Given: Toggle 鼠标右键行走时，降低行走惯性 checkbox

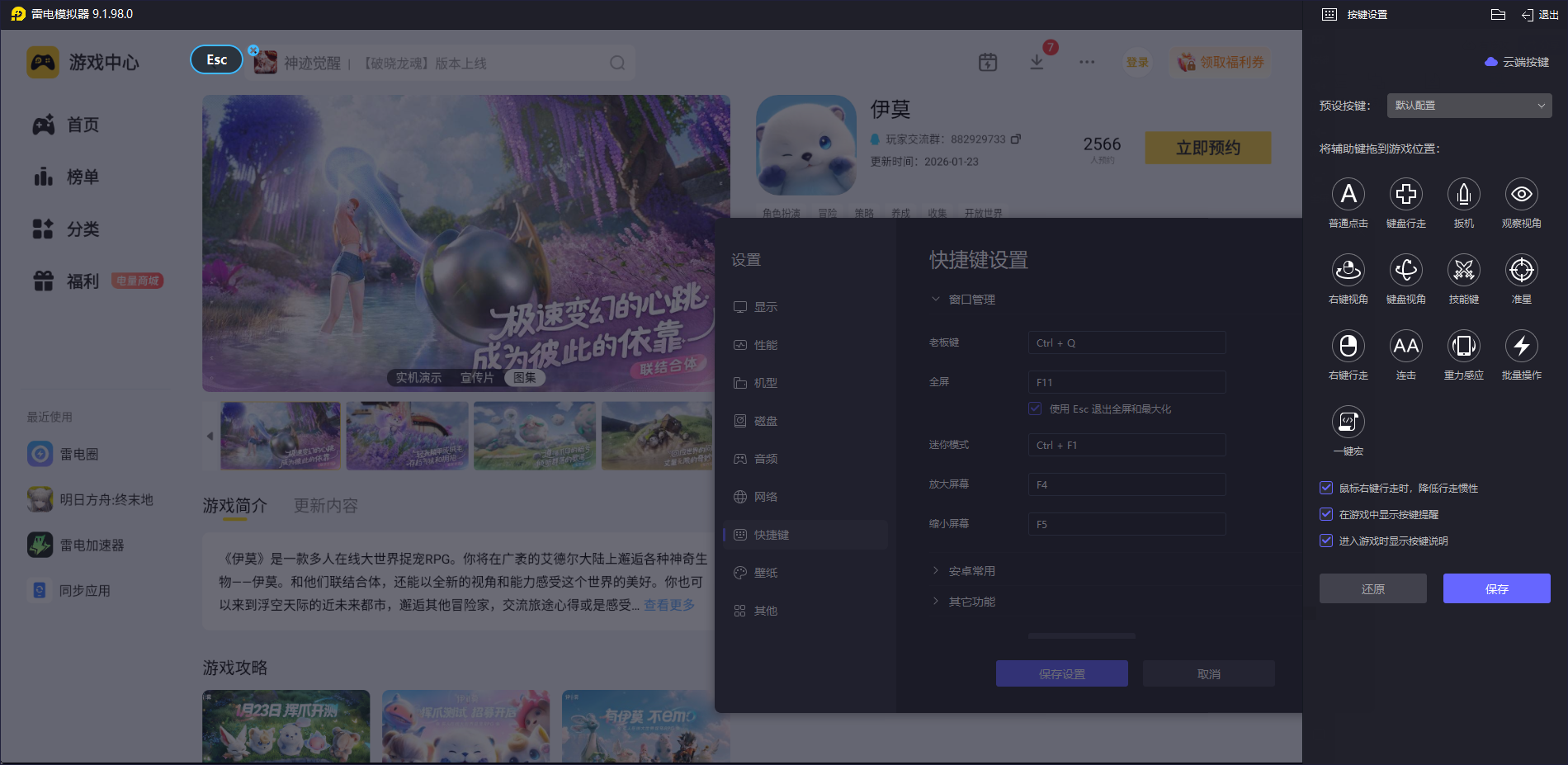Looking at the screenshot, I should click(x=1326, y=489).
